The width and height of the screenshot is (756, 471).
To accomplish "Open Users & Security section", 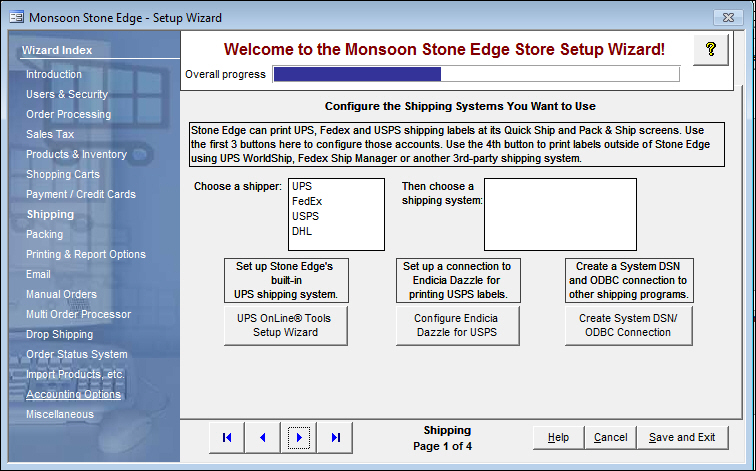I will [67, 94].
